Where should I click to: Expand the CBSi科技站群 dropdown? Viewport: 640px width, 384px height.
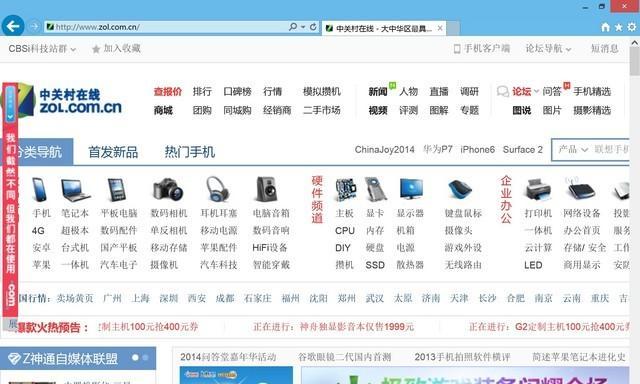coord(42,49)
